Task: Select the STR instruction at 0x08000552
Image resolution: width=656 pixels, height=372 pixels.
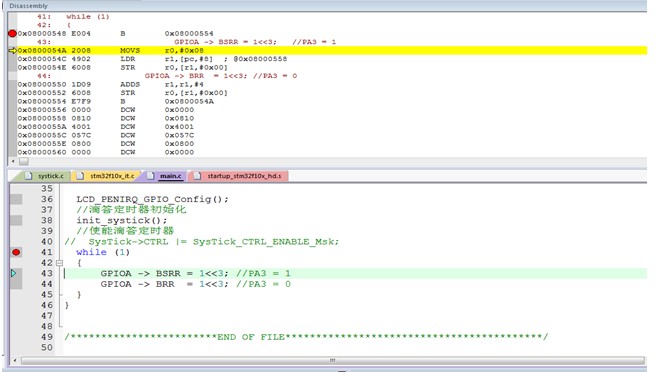Action: [123, 93]
